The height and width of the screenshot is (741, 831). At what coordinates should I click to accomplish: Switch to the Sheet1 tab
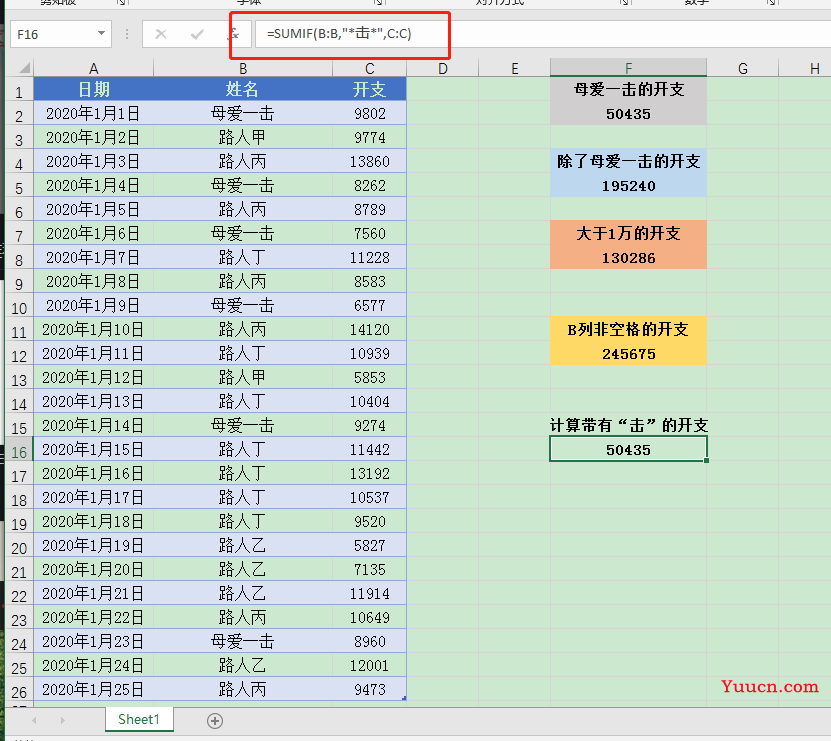coord(139,719)
